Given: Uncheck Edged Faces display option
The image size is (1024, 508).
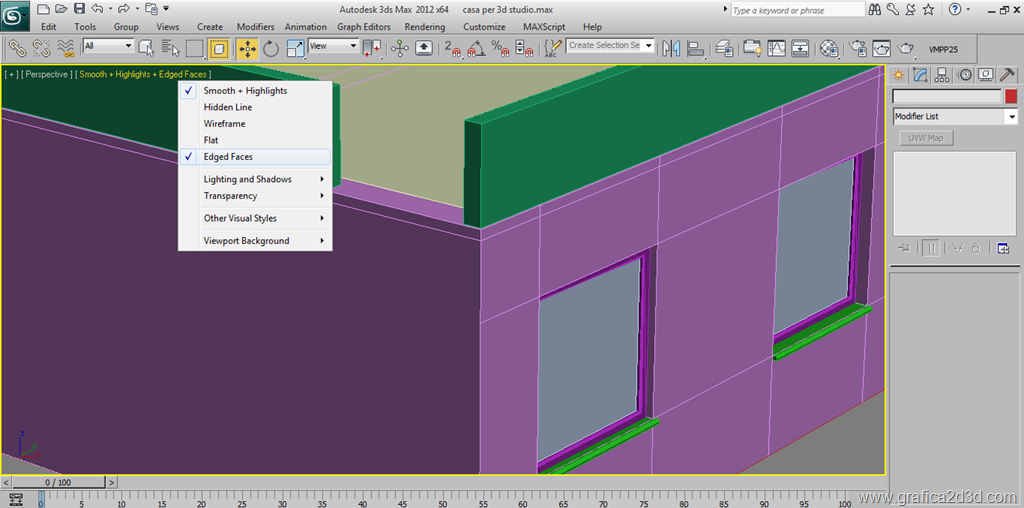Looking at the screenshot, I should coord(228,157).
